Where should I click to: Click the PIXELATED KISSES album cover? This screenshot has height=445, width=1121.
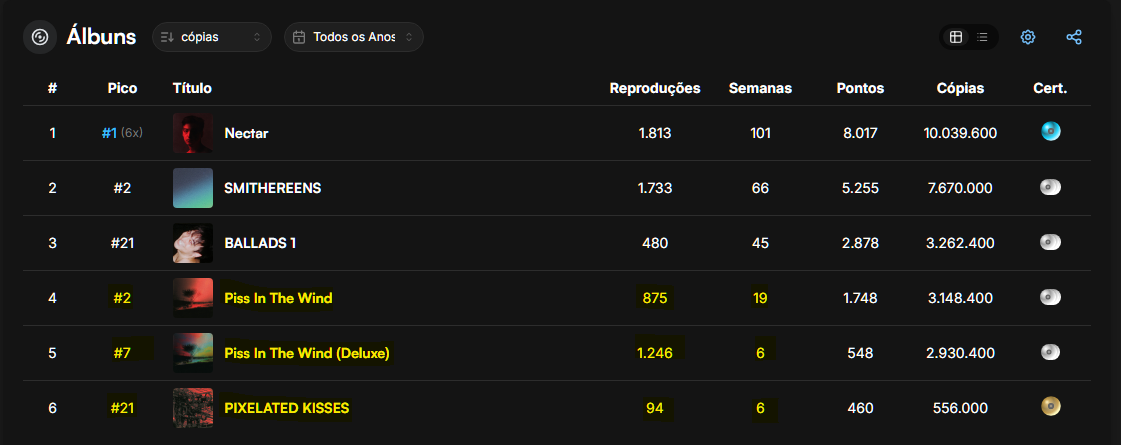(193, 408)
